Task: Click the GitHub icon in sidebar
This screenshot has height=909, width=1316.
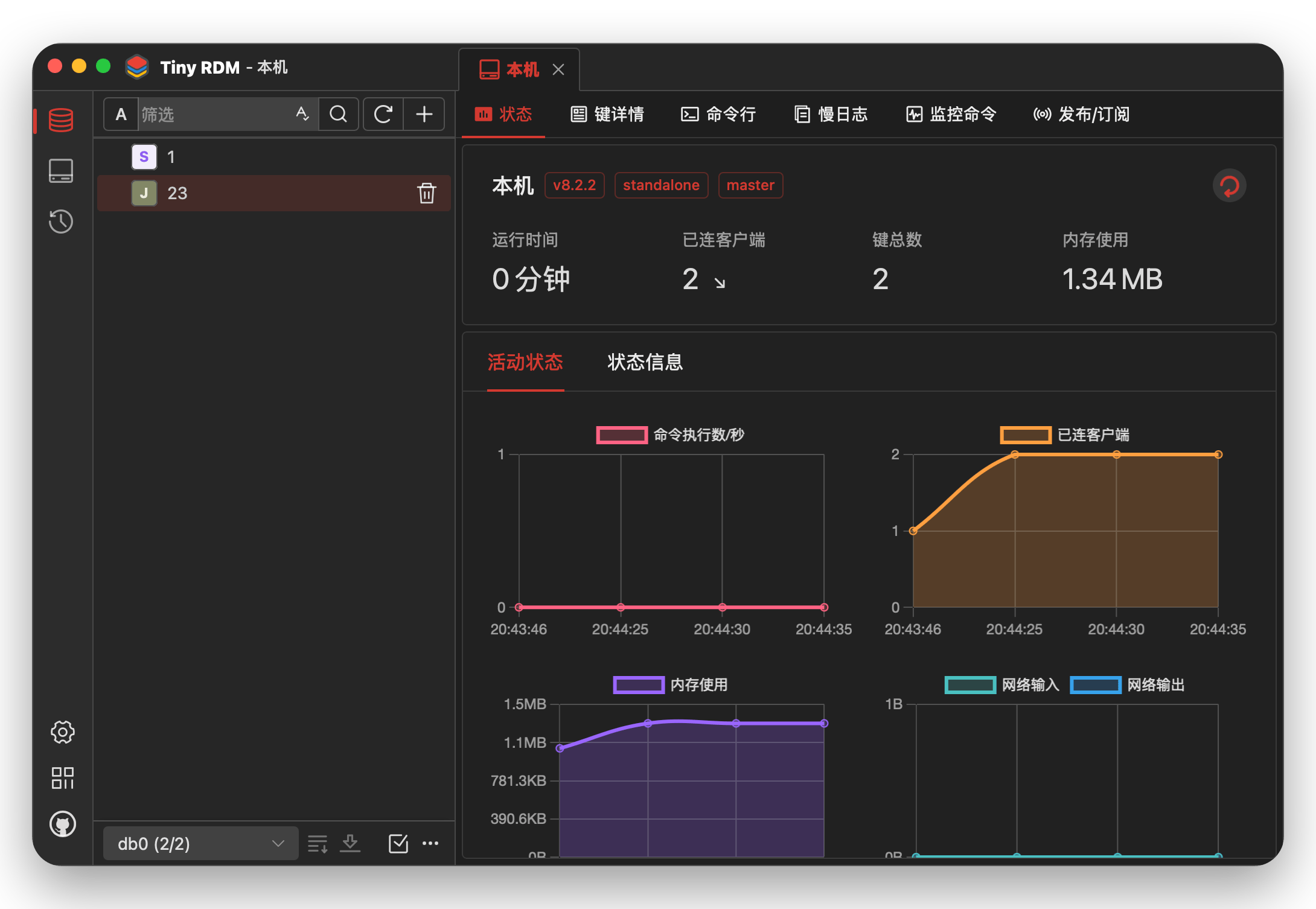Action: click(x=62, y=824)
